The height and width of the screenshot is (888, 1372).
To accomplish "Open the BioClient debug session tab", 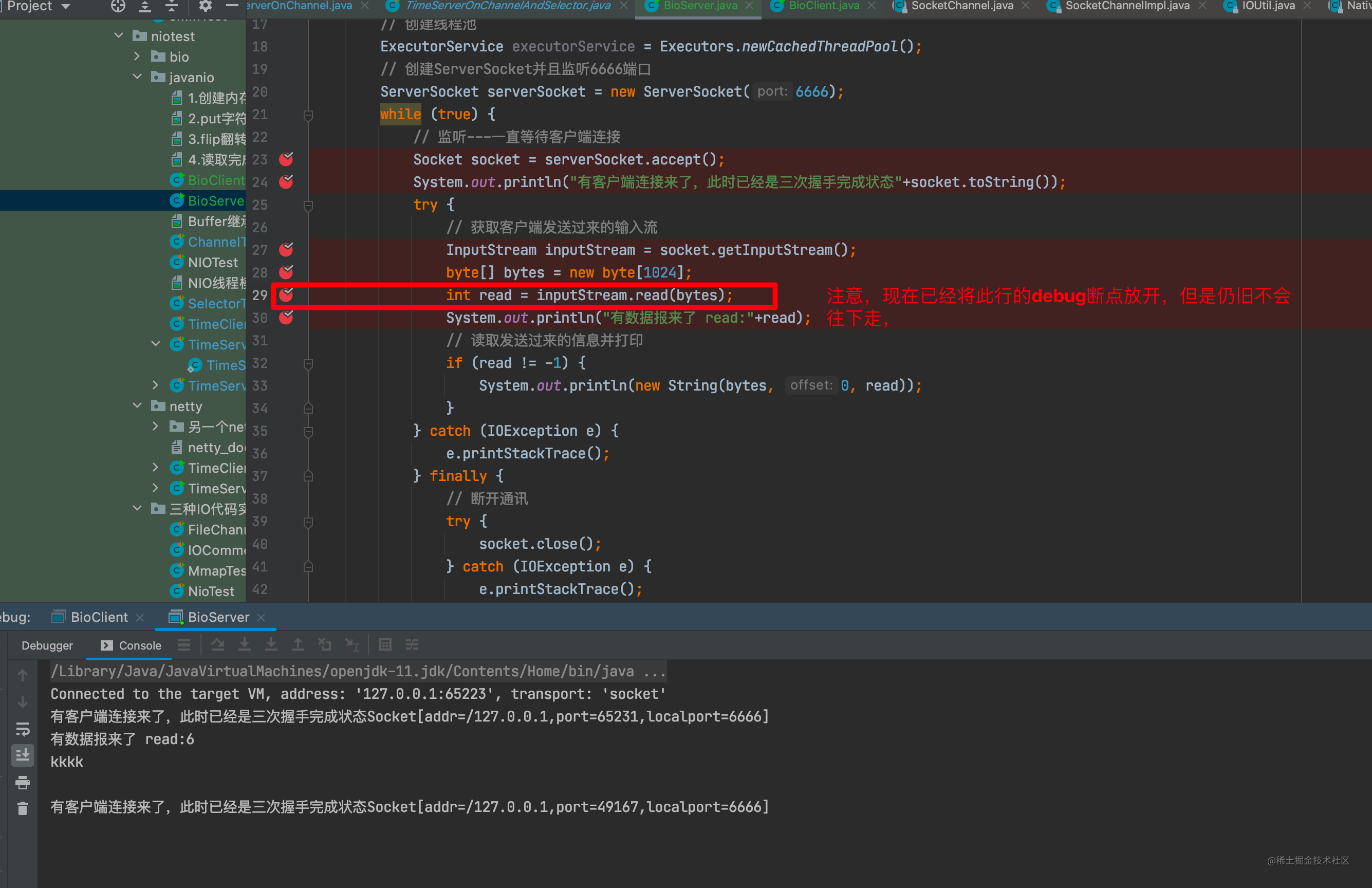I will click(x=99, y=617).
